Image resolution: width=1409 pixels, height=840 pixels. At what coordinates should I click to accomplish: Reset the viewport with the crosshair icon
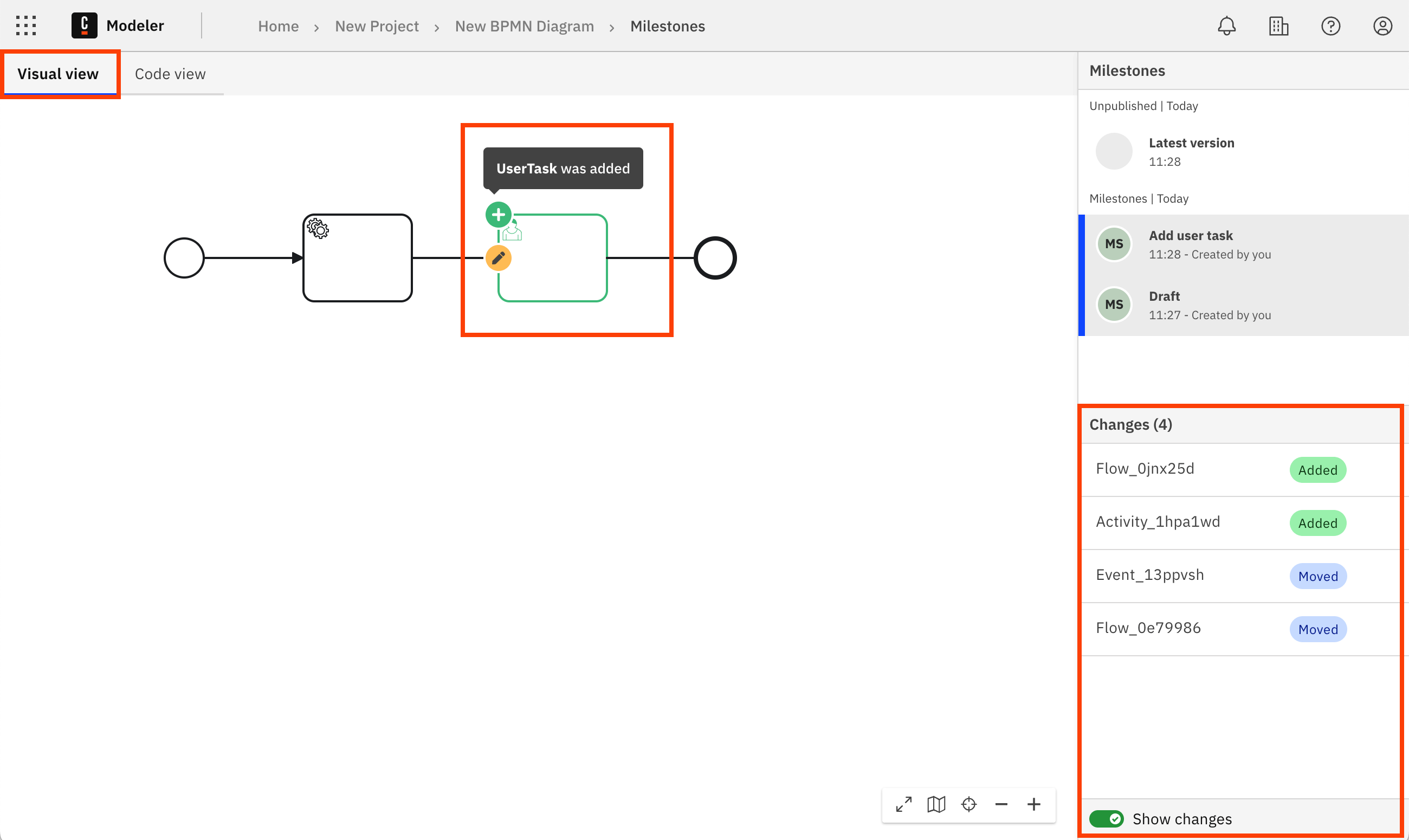[x=969, y=804]
